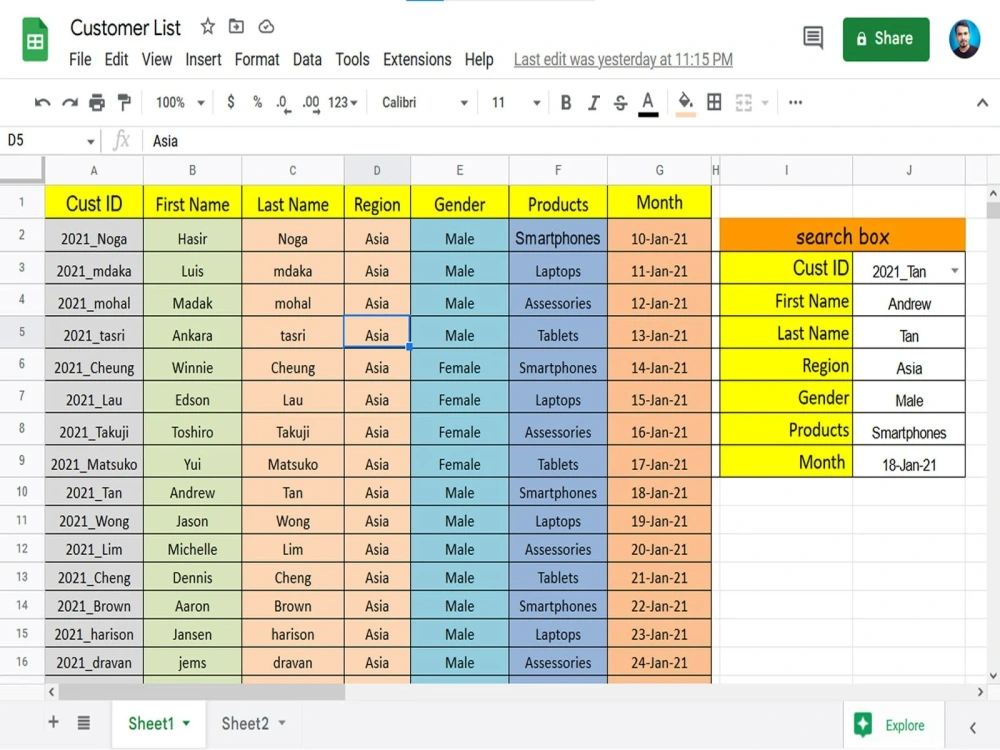Screen dimensions: 1000x750
Task: Decrease decimal places icon
Action: pos(283,103)
